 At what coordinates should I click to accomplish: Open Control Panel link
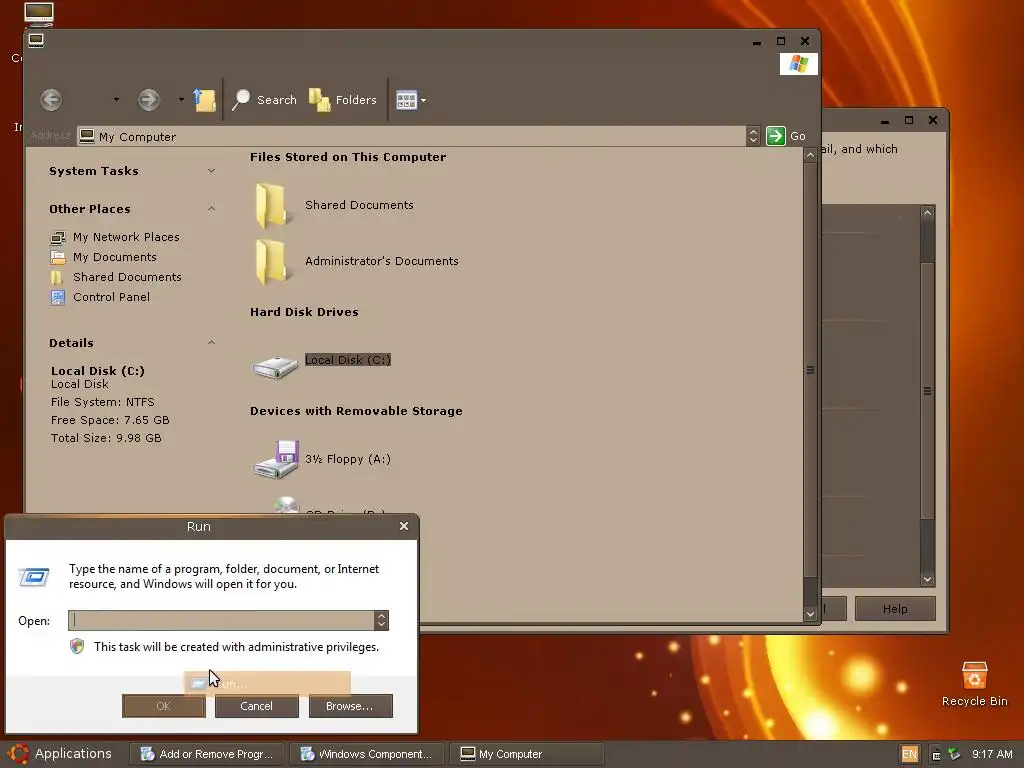[x=111, y=296]
